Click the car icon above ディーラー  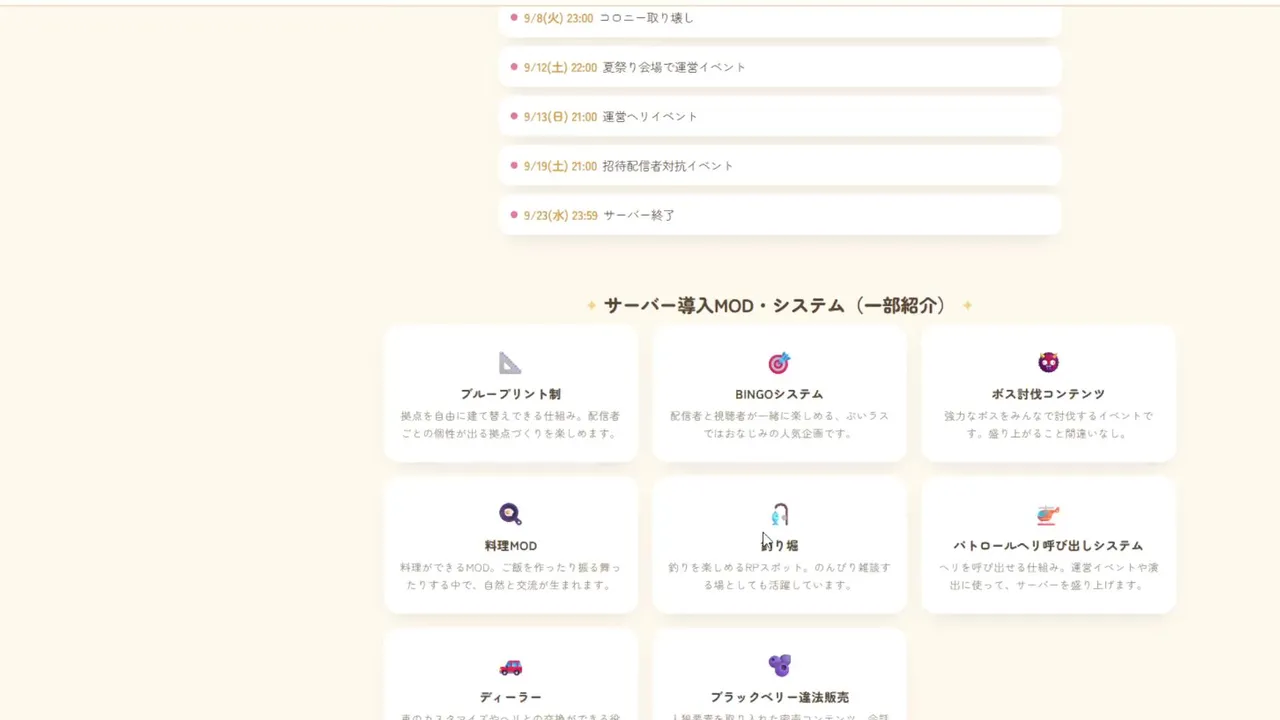point(510,667)
